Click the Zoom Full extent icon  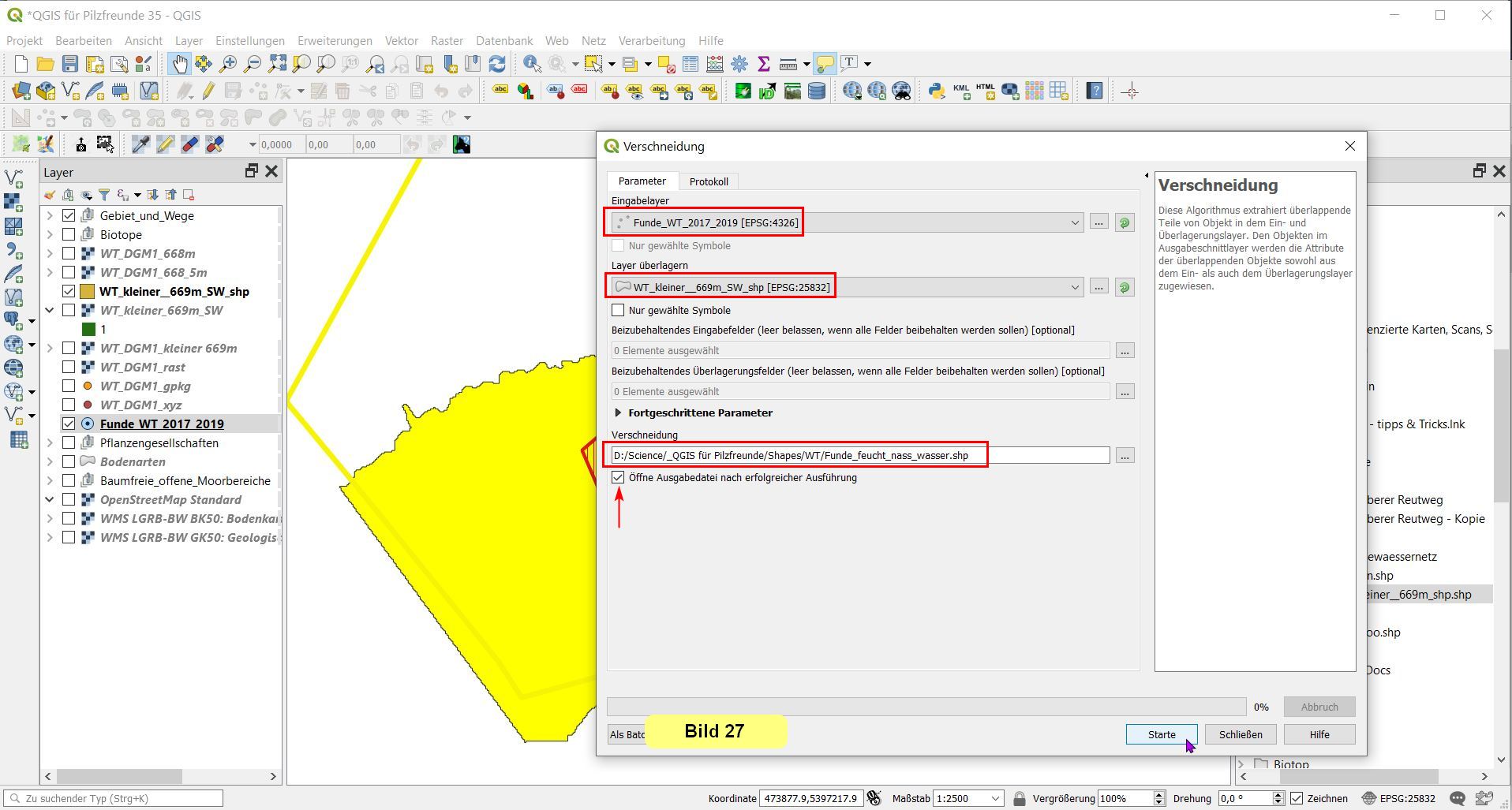coord(277,64)
